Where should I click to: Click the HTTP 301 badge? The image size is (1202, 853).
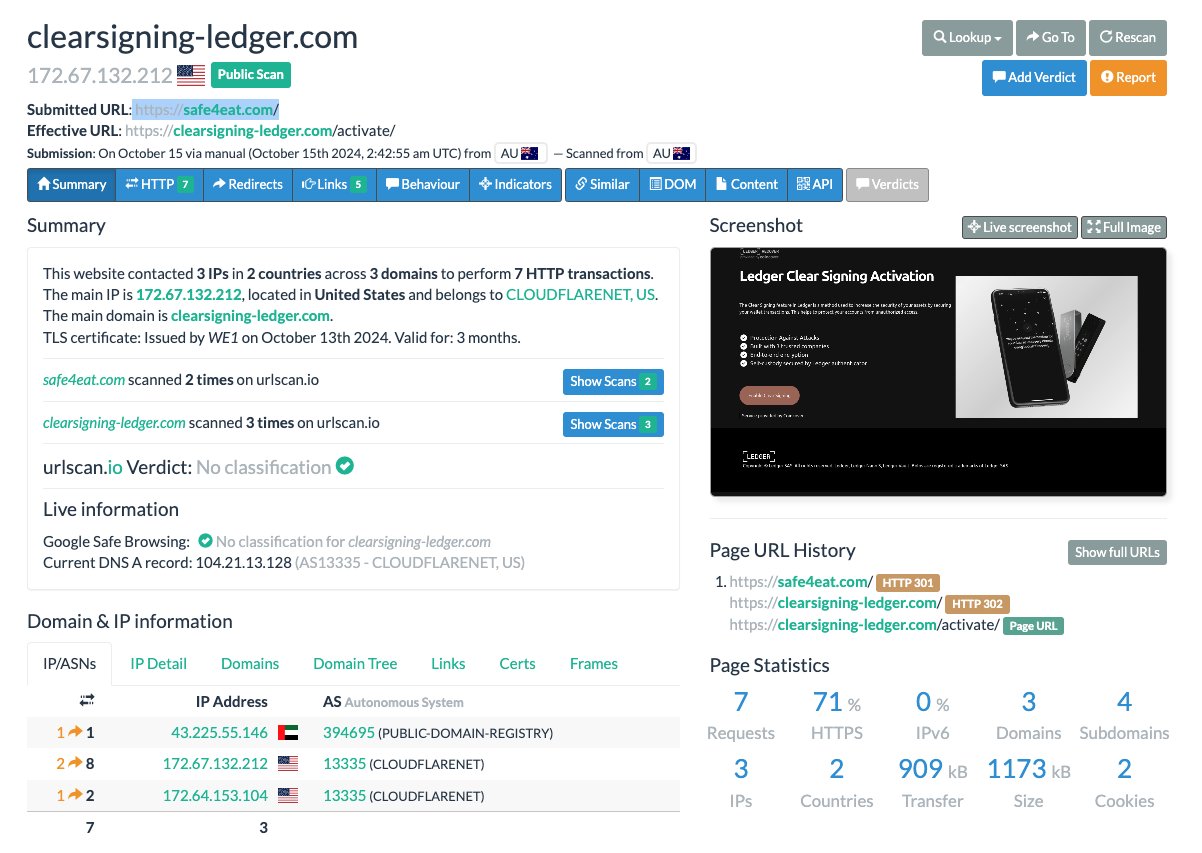(x=910, y=582)
